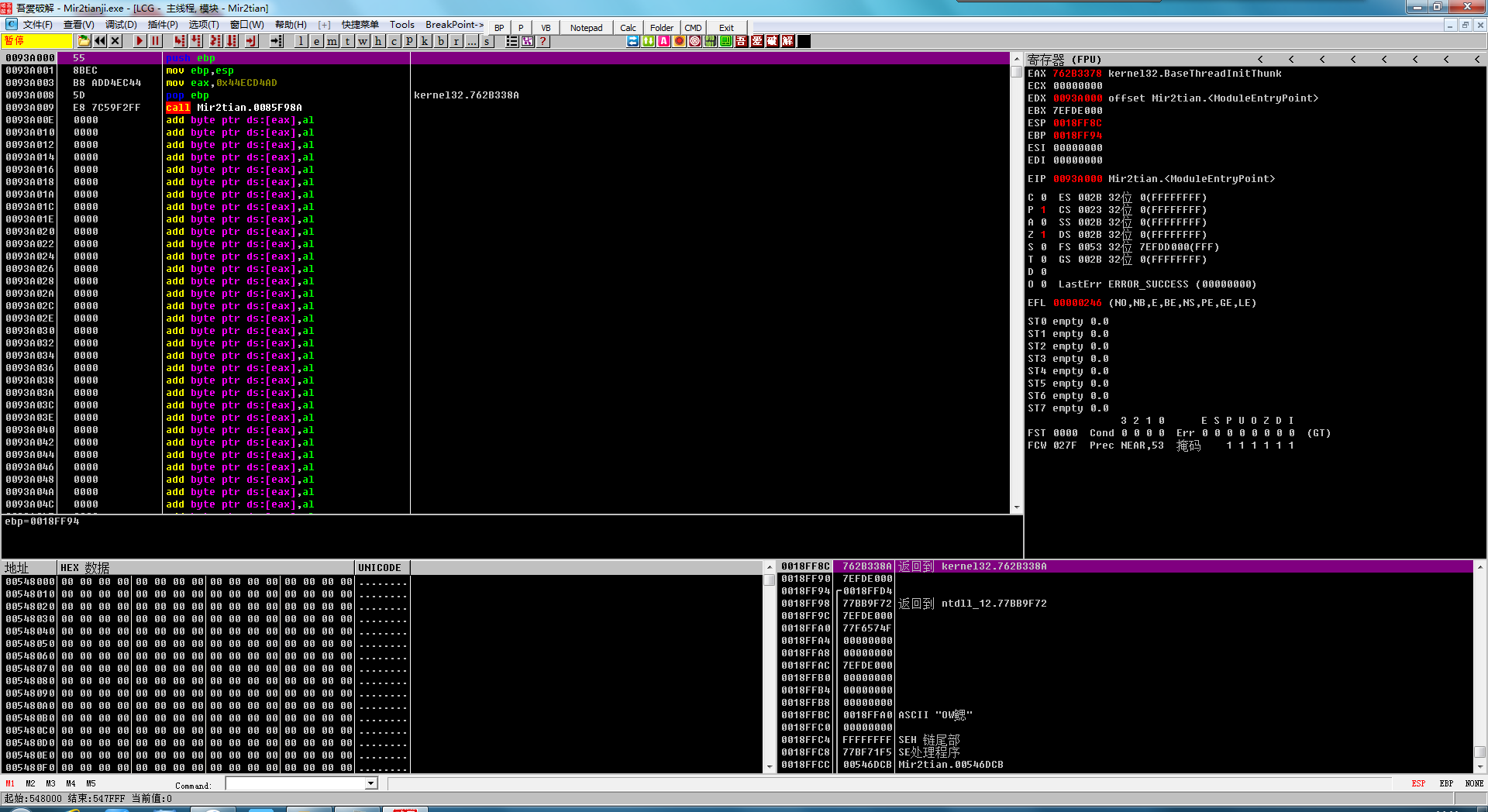
Task: Switch to the M5 memory tab
Action: [91, 783]
